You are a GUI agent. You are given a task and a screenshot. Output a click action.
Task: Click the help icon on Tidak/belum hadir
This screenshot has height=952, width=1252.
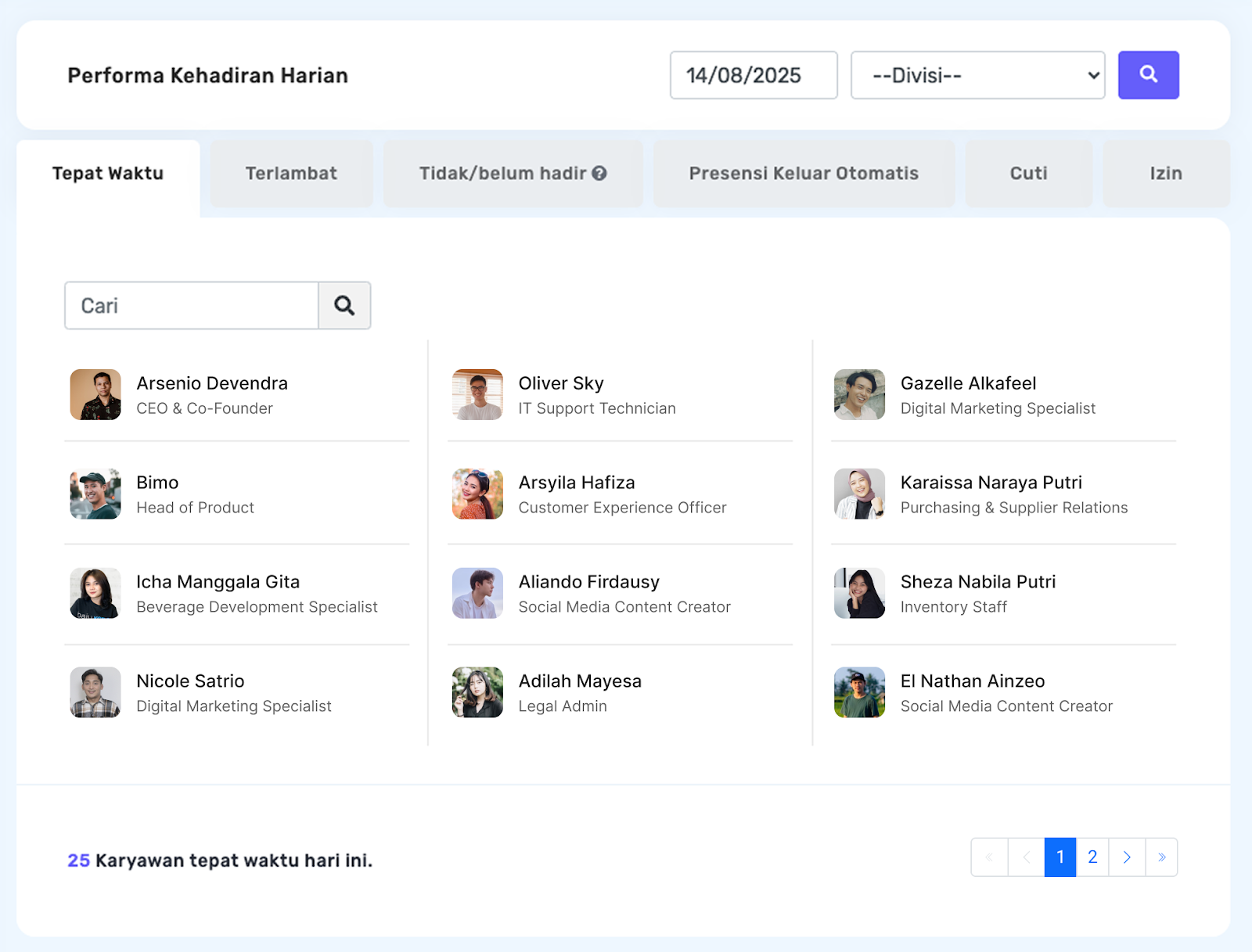[599, 174]
